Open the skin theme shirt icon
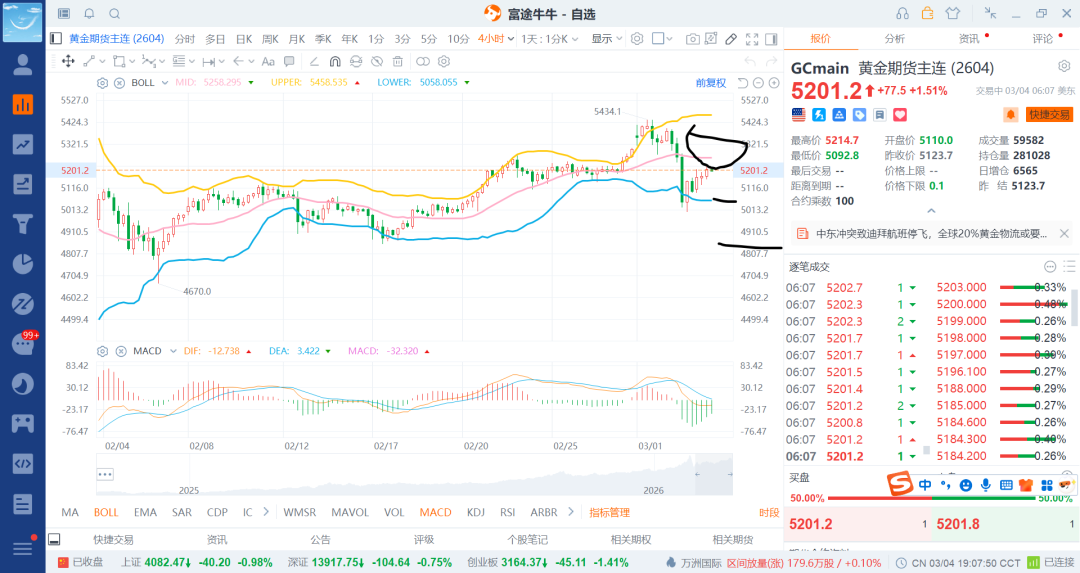 point(953,14)
